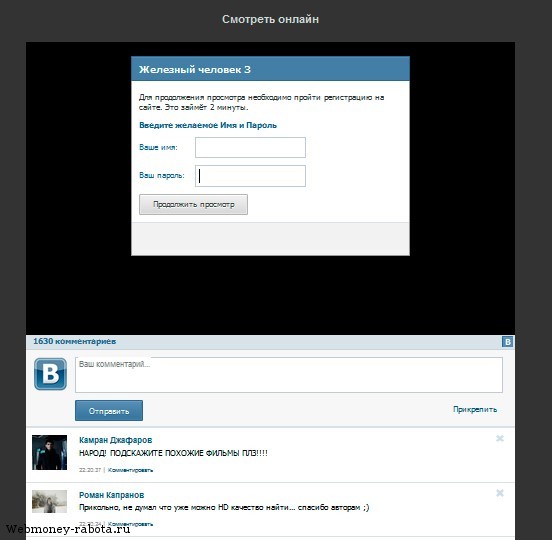Open Камран Джафаров's profile name link

pyautogui.click(x=115, y=440)
